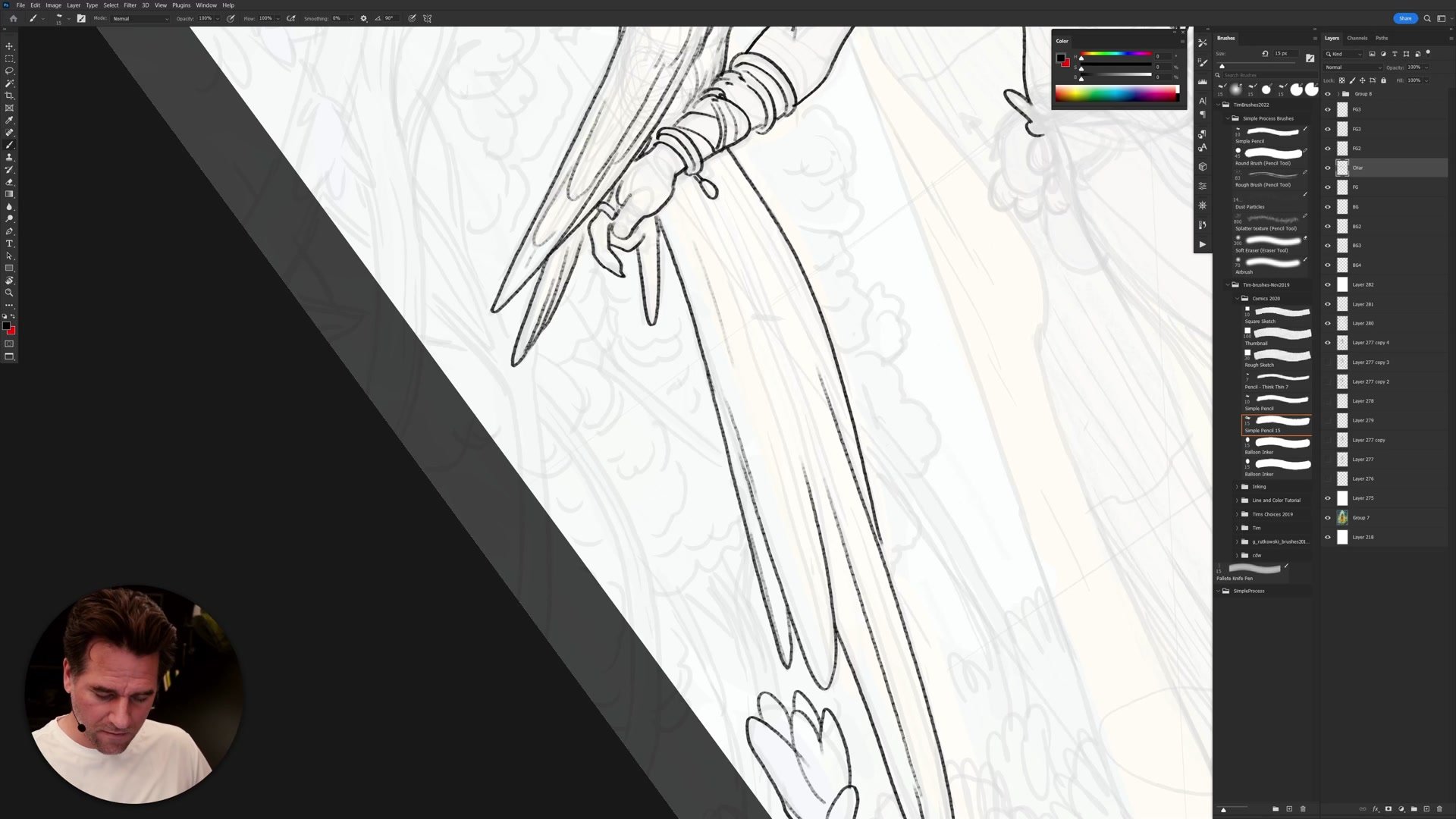Viewport: 1456px width, 819px height.
Task: Select the Eyedropper tool
Action: pyautogui.click(x=9, y=121)
